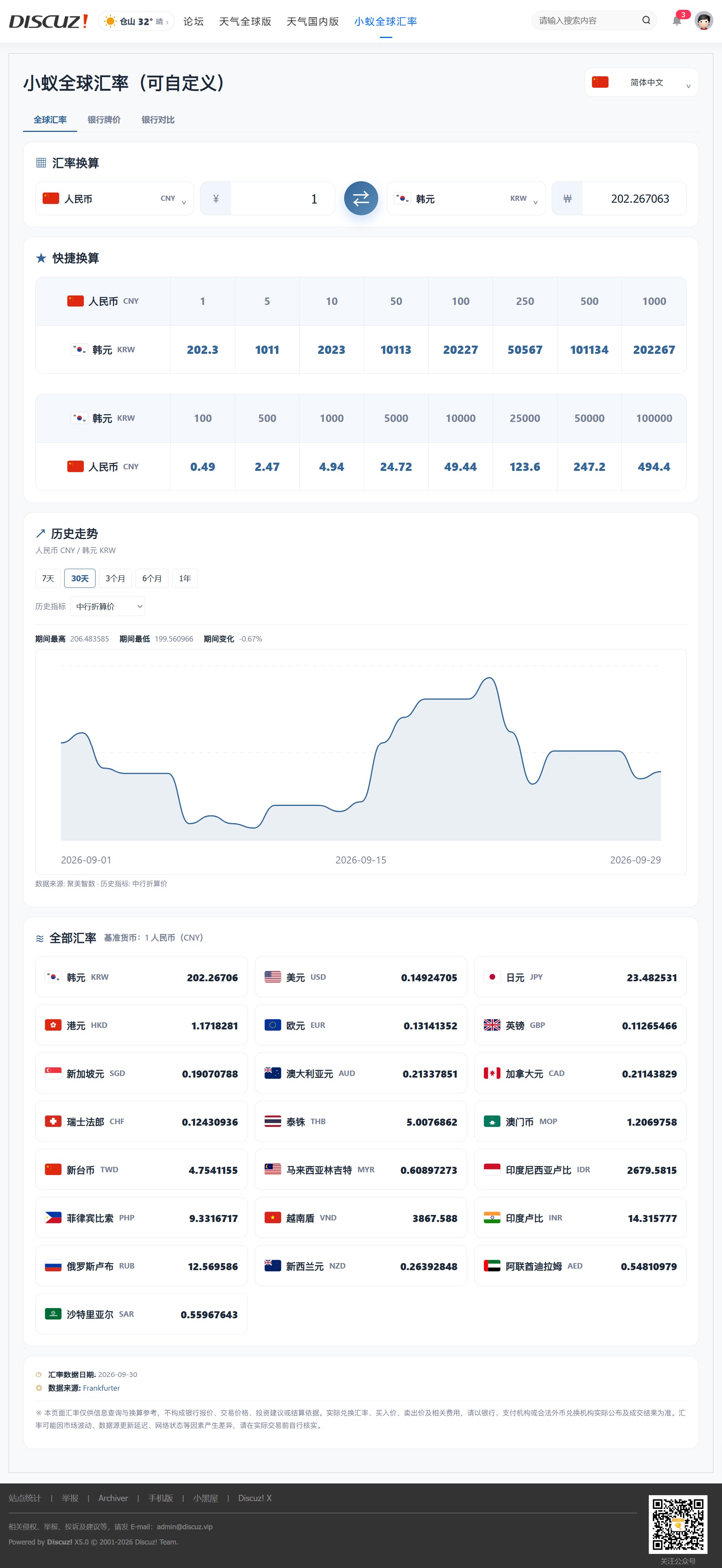722x1568 pixels.
Task: Click the sunny weather icon
Action: [x=110, y=21]
